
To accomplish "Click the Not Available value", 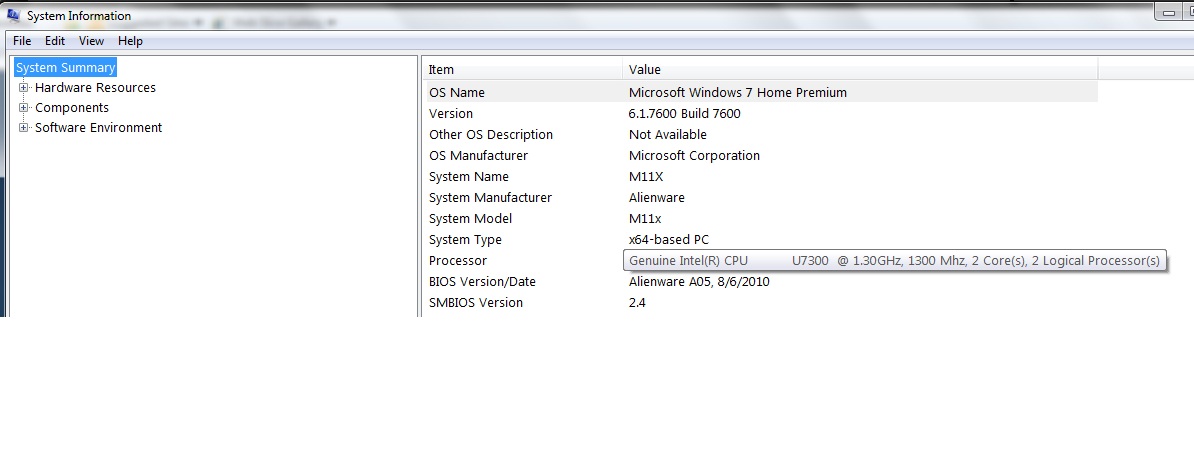I will (668, 135).
